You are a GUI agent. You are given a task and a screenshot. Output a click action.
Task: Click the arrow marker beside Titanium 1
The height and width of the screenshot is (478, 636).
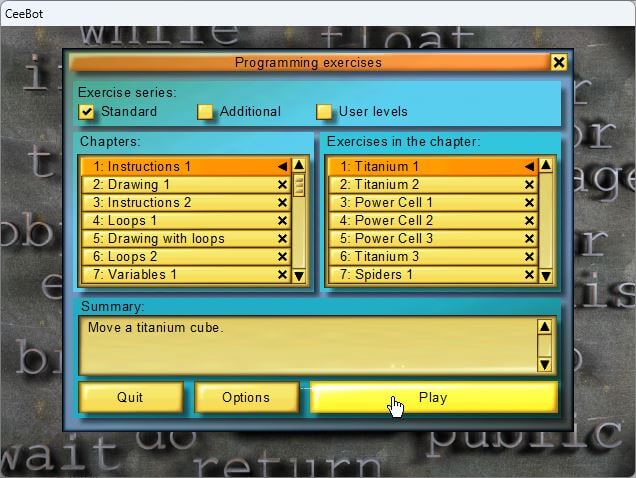529,166
